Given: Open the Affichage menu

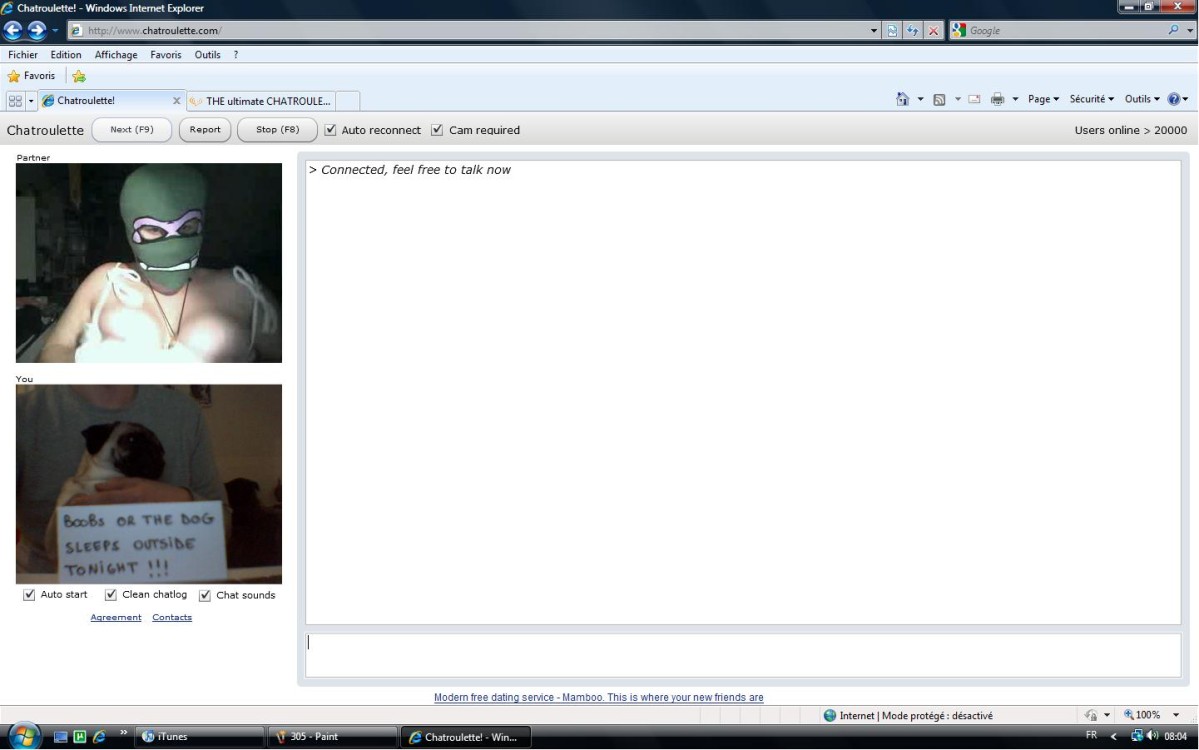Looking at the screenshot, I should 116,55.
